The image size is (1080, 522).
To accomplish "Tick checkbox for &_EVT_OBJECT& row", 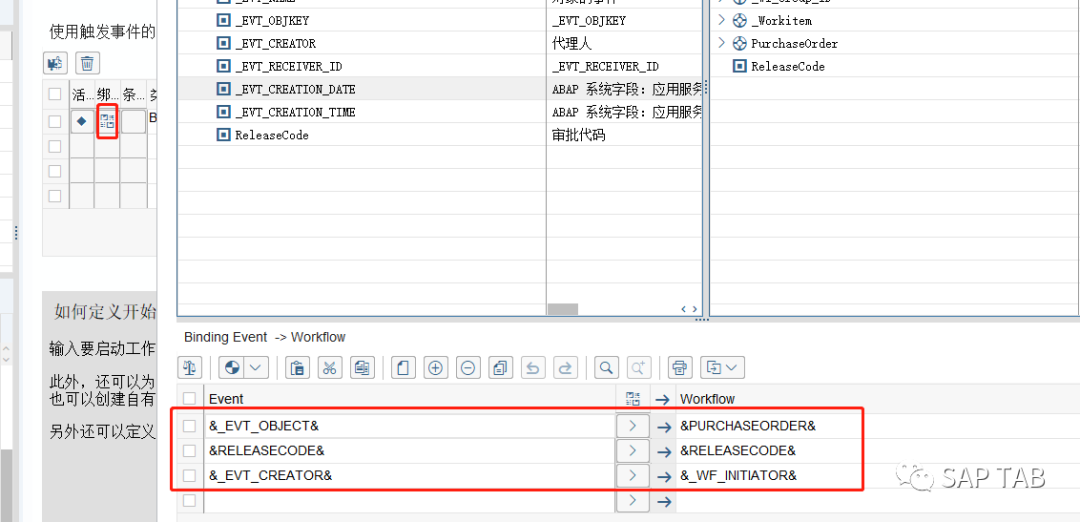I will pyautogui.click(x=189, y=426).
